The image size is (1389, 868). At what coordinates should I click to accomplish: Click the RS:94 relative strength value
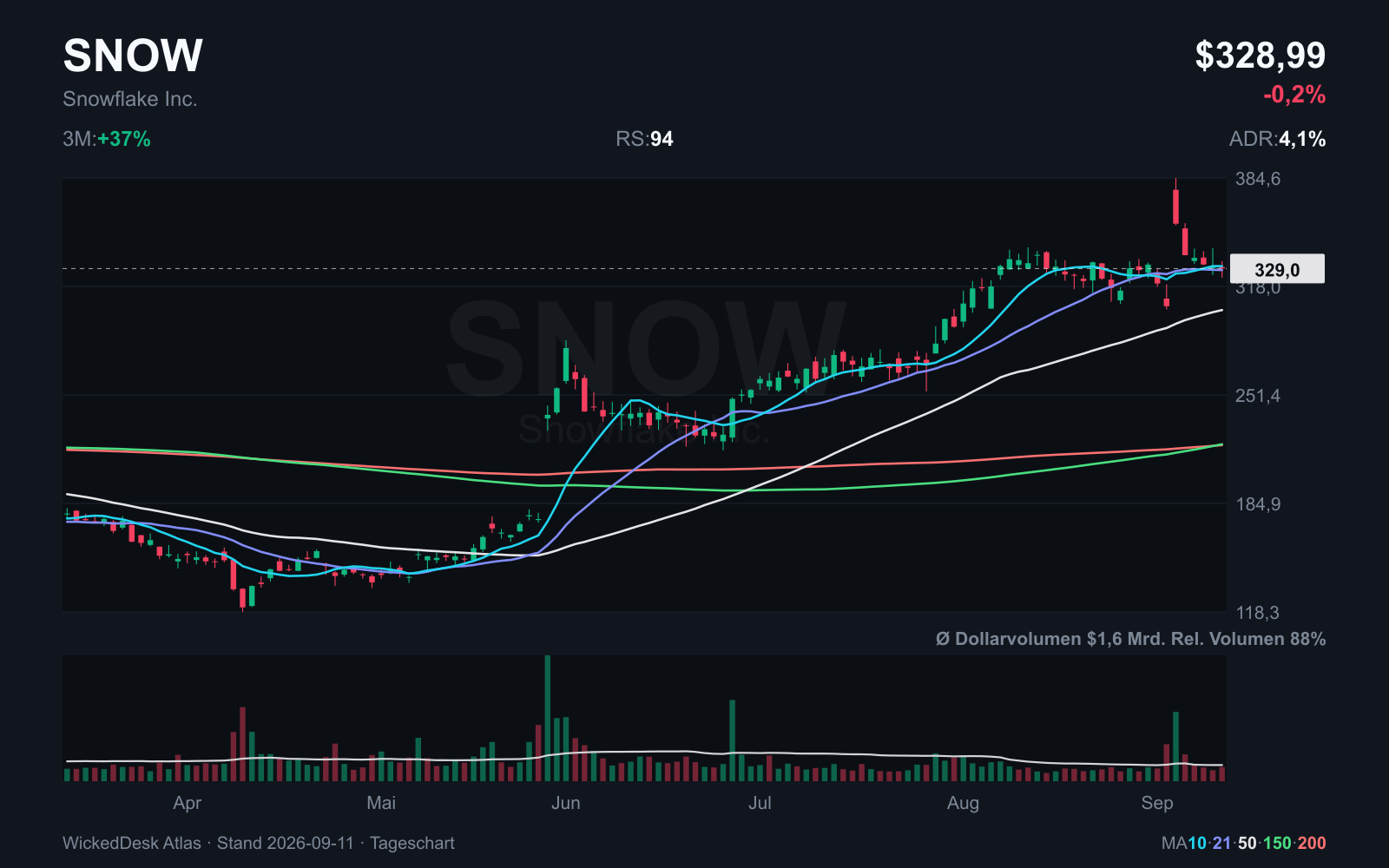coord(644,139)
